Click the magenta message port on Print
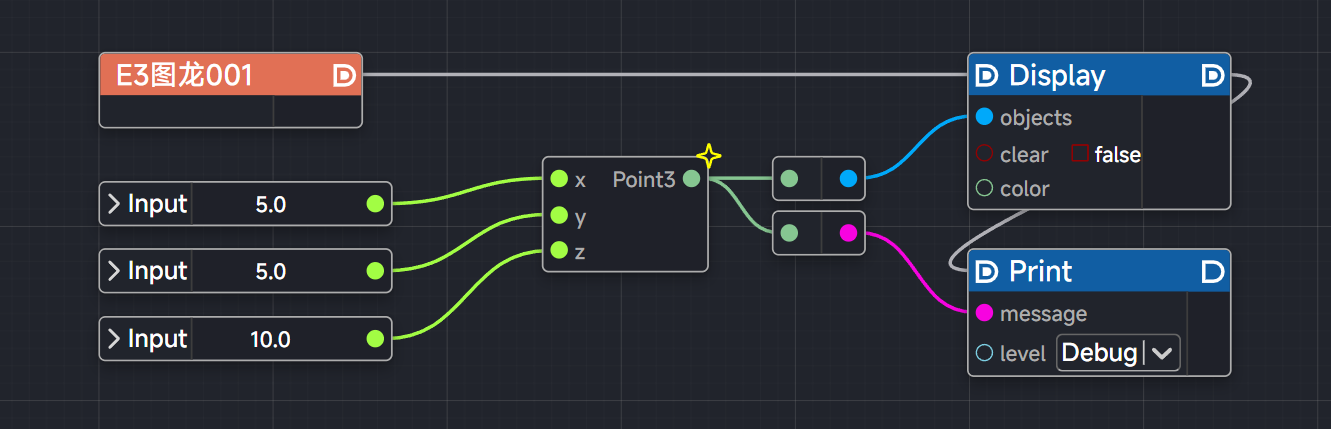Image resolution: width=1331 pixels, height=429 pixels. click(984, 313)
